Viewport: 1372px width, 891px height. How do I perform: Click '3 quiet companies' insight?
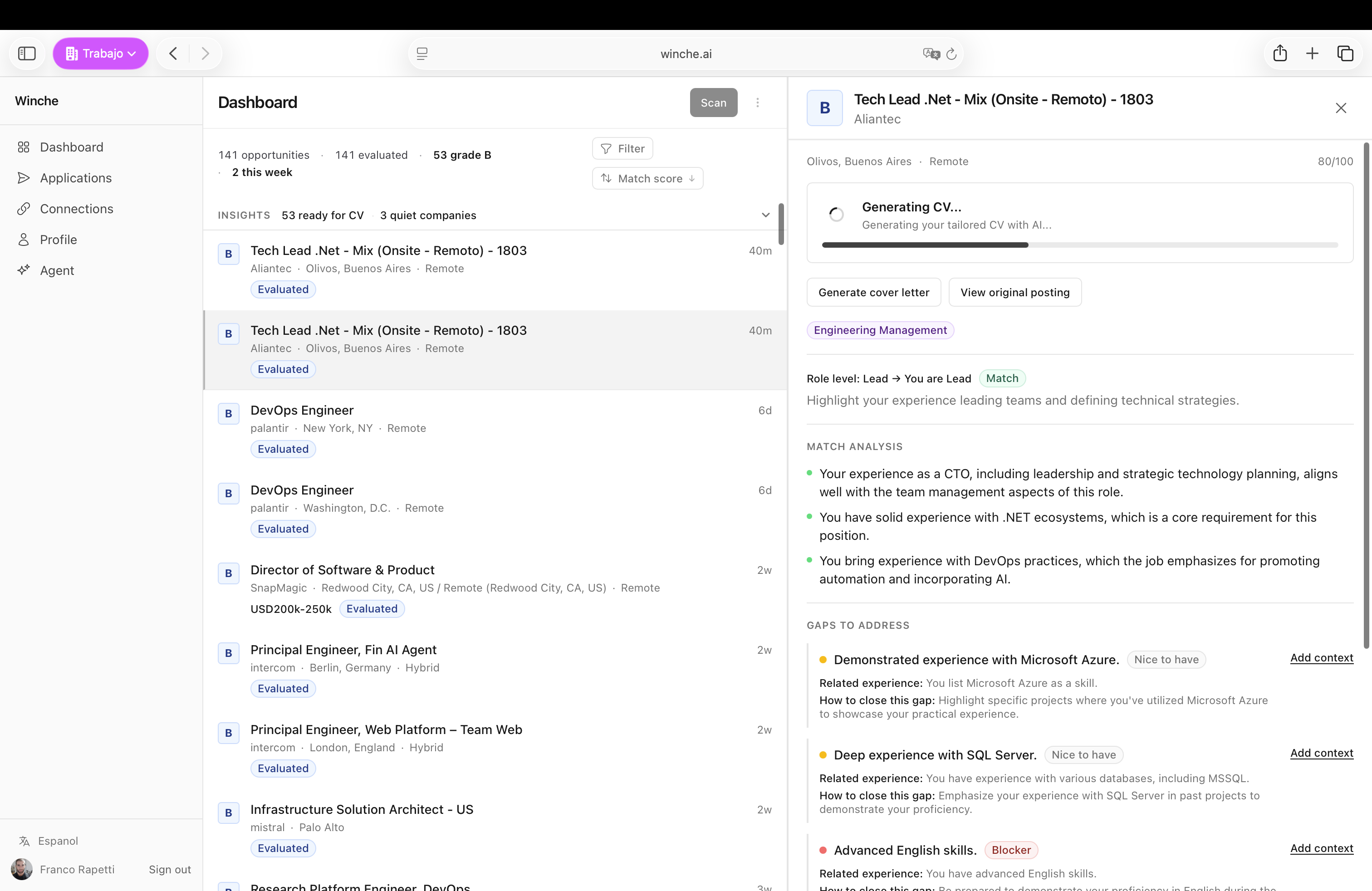[x=428, y=215]
